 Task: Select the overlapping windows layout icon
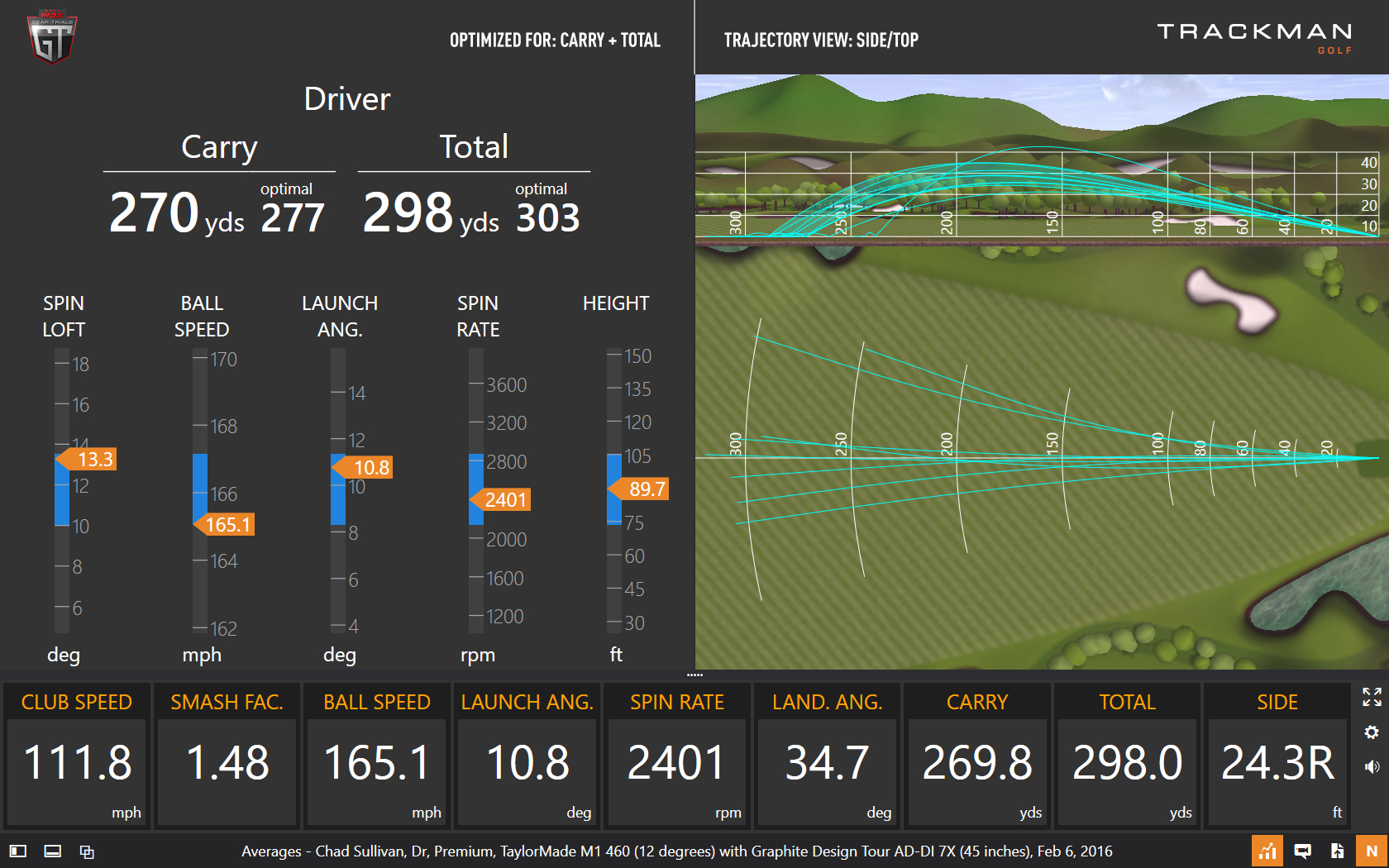coord(87,851)
